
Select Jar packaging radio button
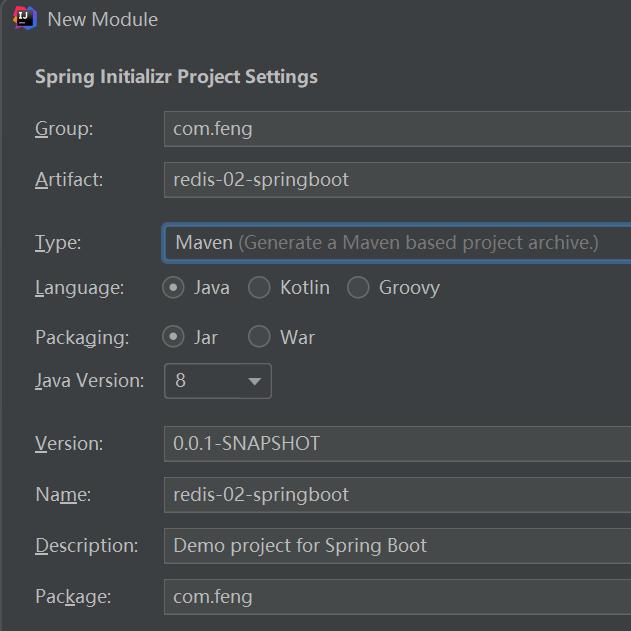coord(174,337)
